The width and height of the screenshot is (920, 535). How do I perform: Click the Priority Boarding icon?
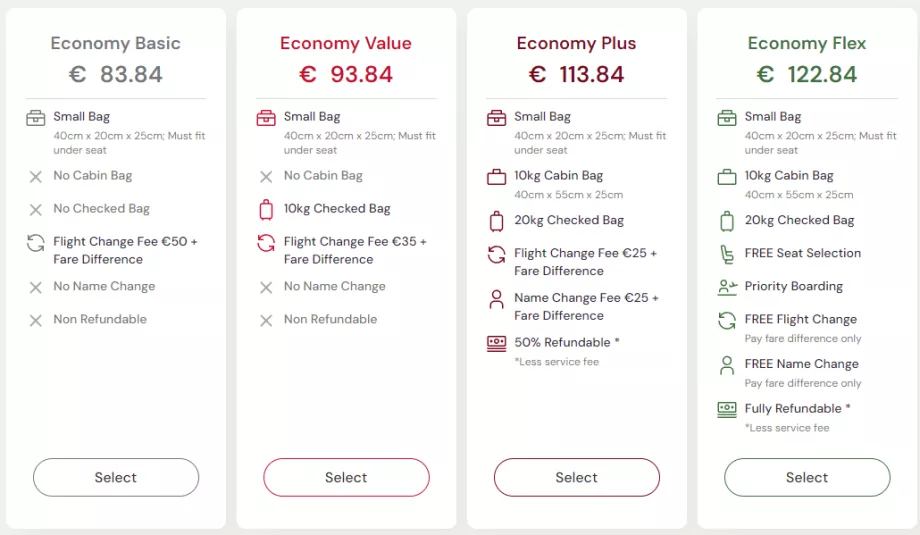(727, 287)
